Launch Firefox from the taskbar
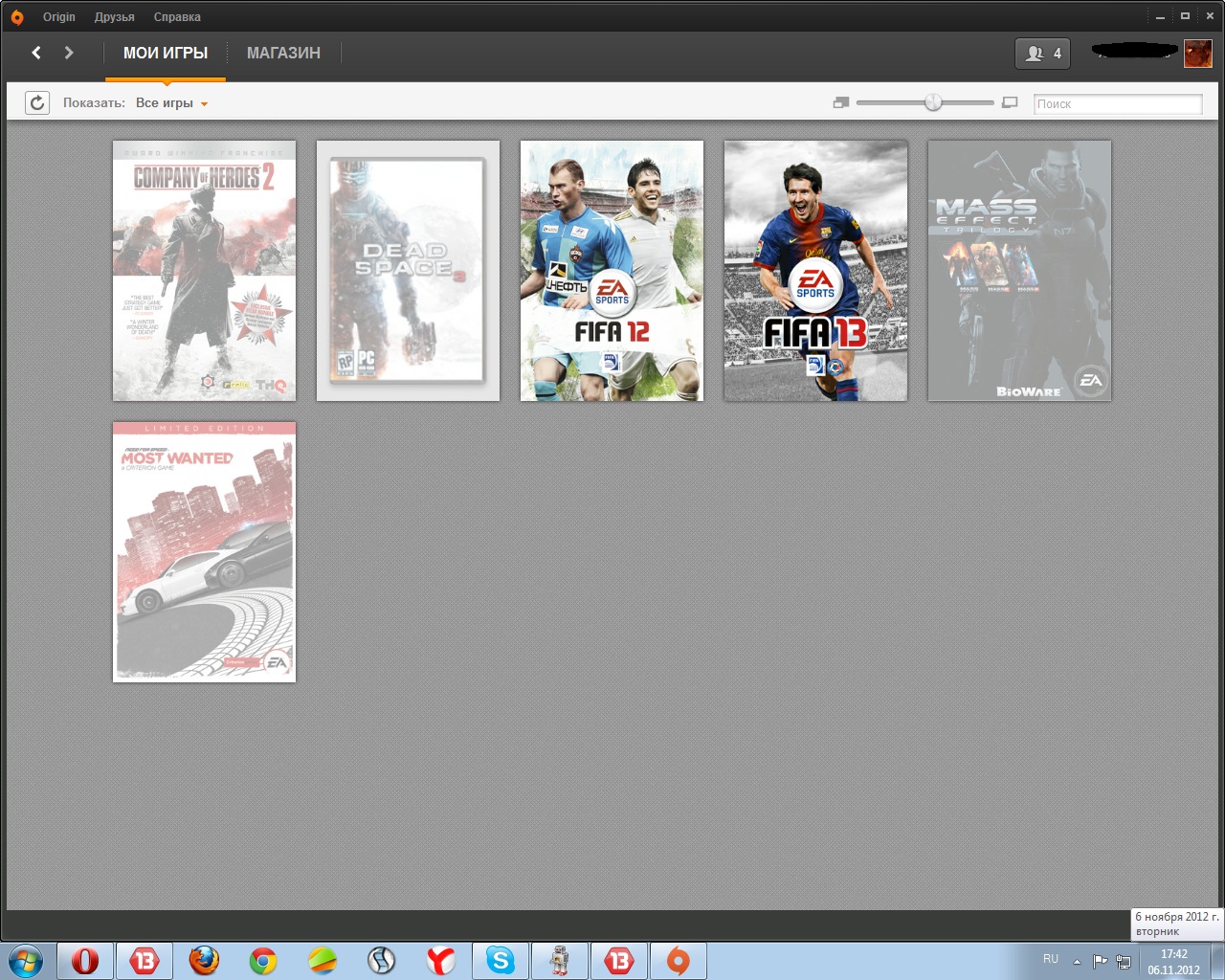Image resolution: width=1225 pixels, height=980 pixels. point(204,960)
